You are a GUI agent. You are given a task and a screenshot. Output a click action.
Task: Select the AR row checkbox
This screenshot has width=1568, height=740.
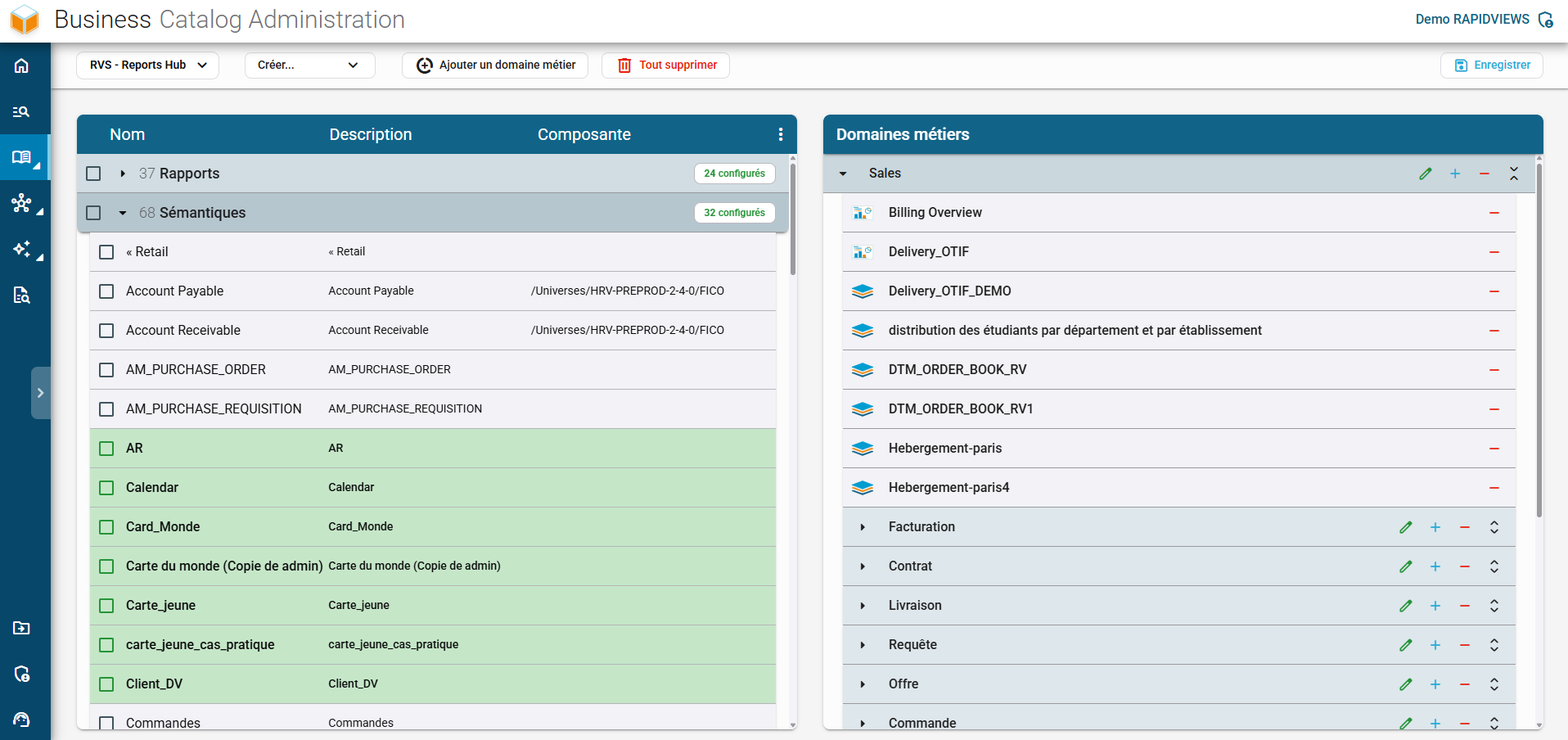tap(106, 449)
